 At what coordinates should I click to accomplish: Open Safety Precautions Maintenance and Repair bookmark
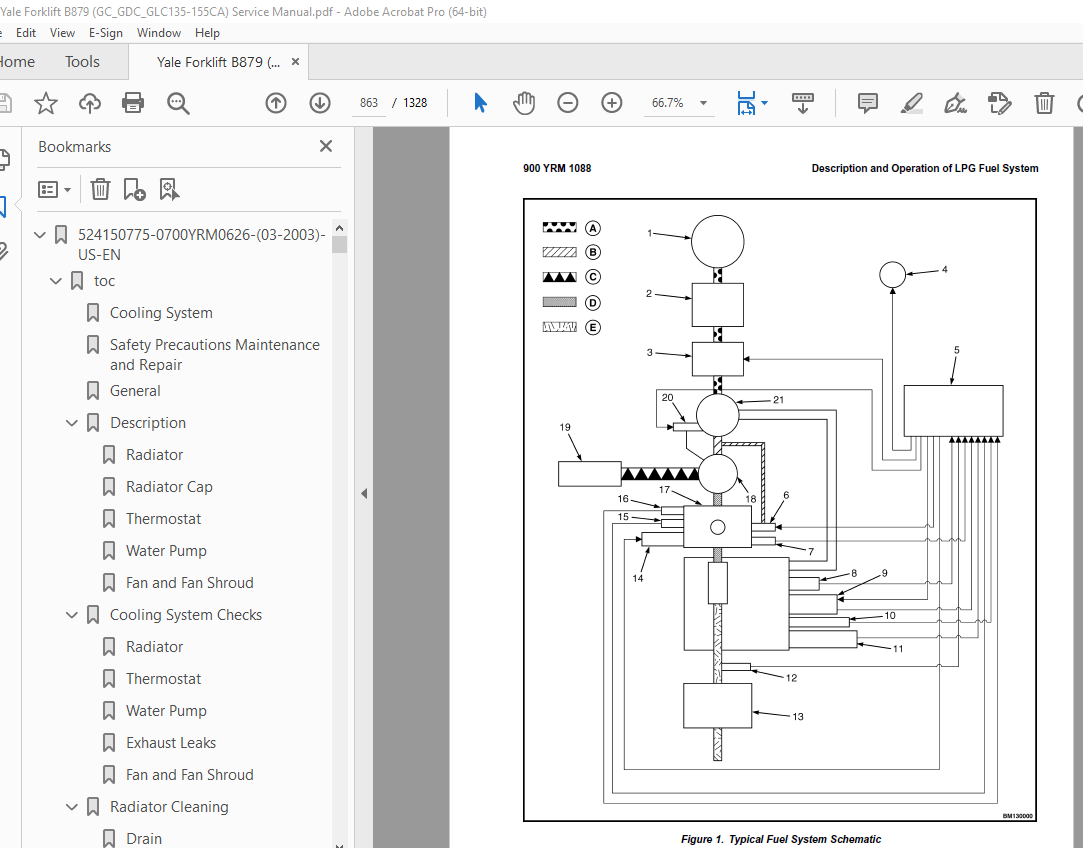(215, 354)
